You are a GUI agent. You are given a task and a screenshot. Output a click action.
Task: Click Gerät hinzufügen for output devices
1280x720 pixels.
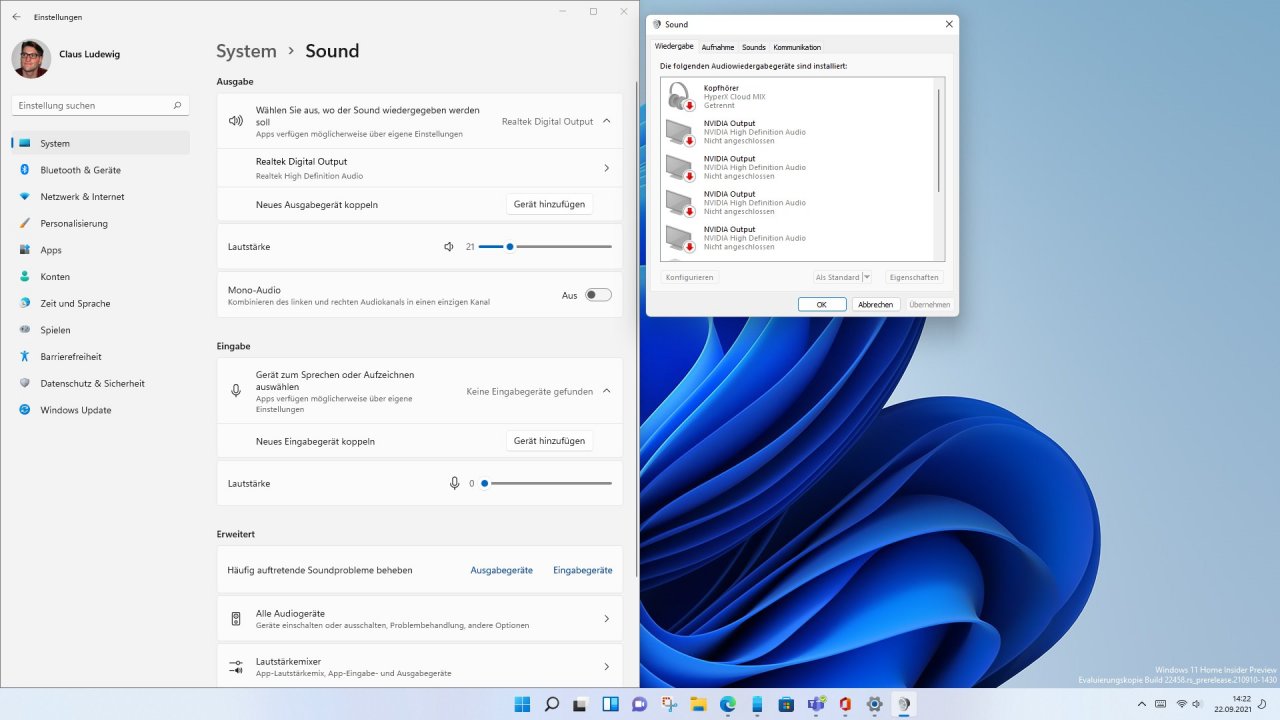click(549, 204)
